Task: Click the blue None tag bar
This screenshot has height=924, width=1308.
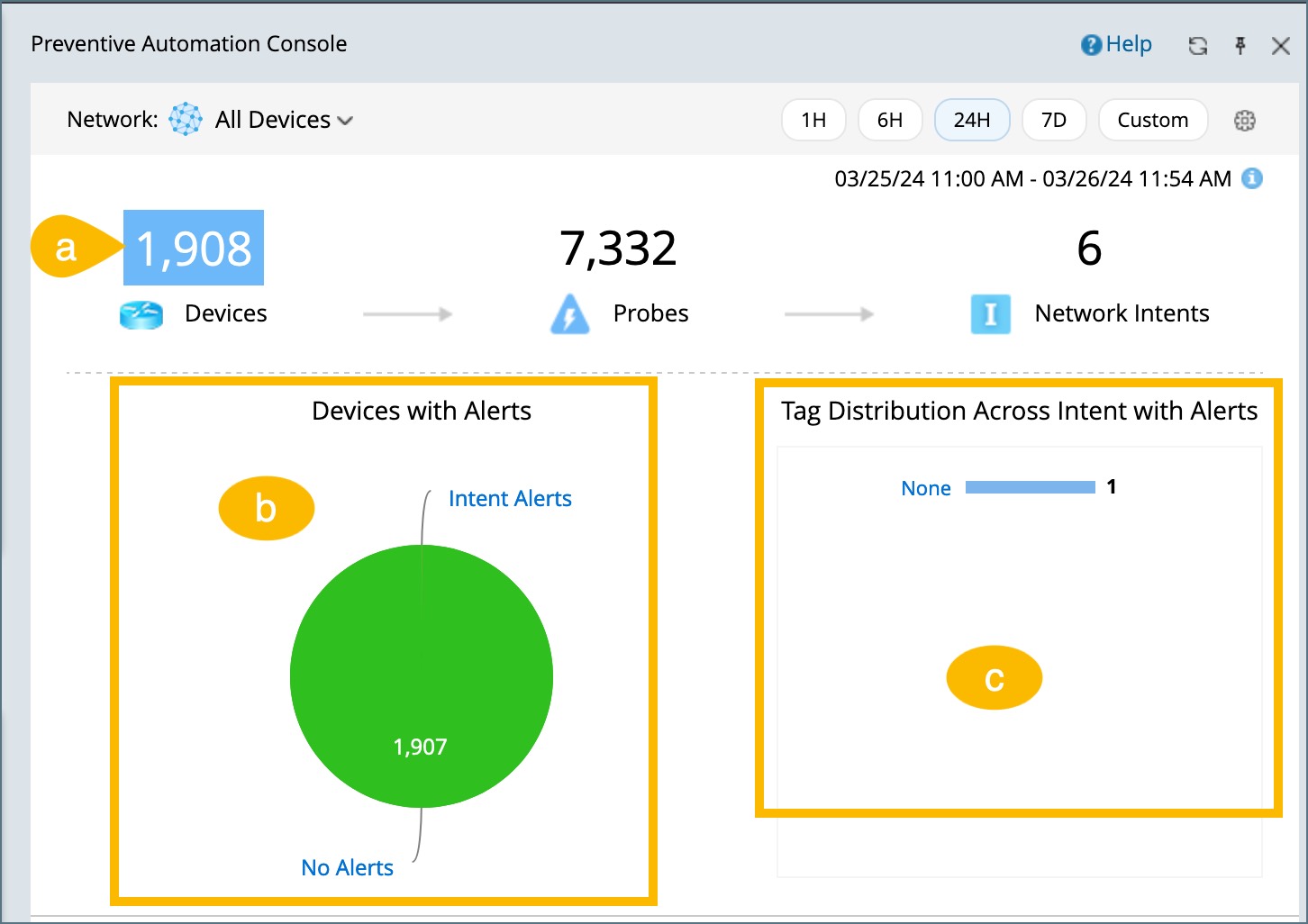Action: tap(1031, 487)
